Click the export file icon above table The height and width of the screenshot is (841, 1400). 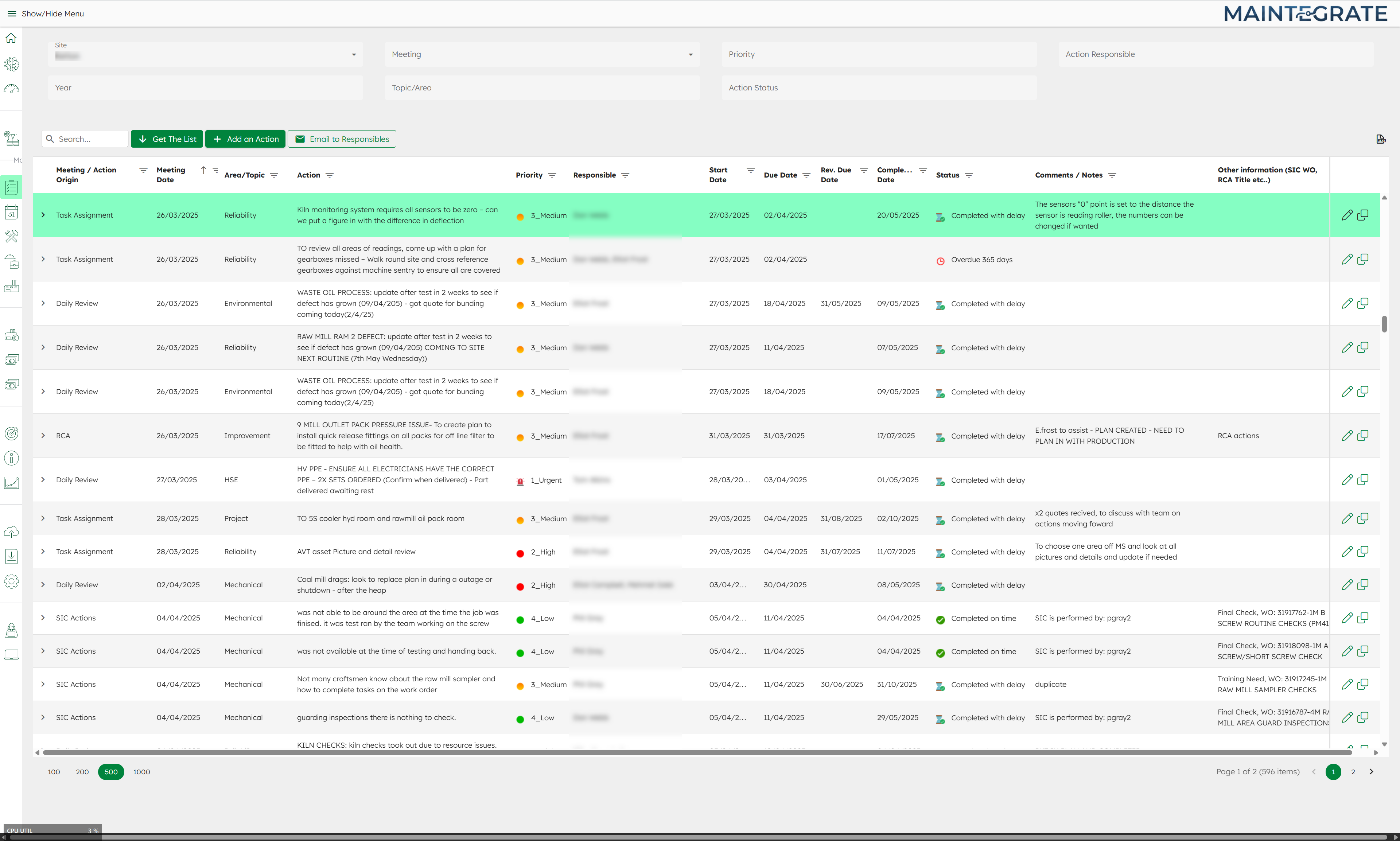click(x=1381, y=139)
